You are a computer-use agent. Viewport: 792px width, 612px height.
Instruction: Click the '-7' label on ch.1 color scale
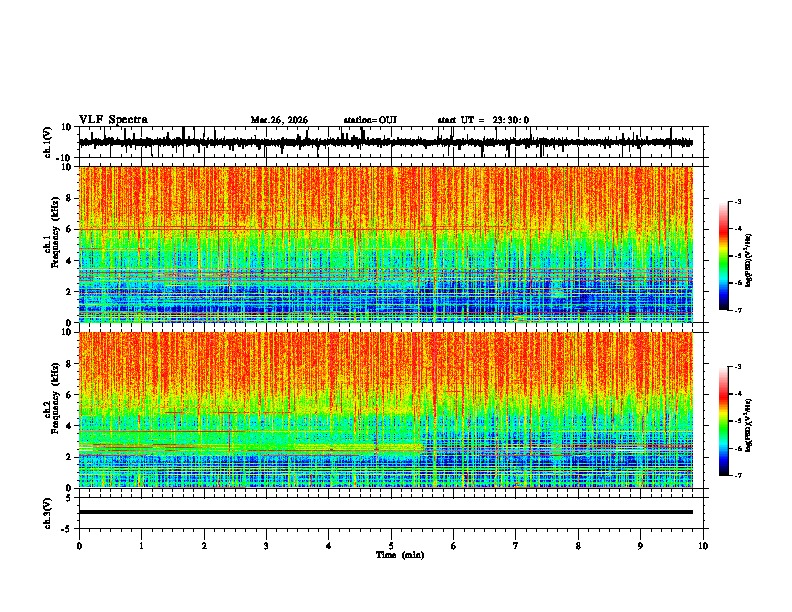click(x=737, y=311)
